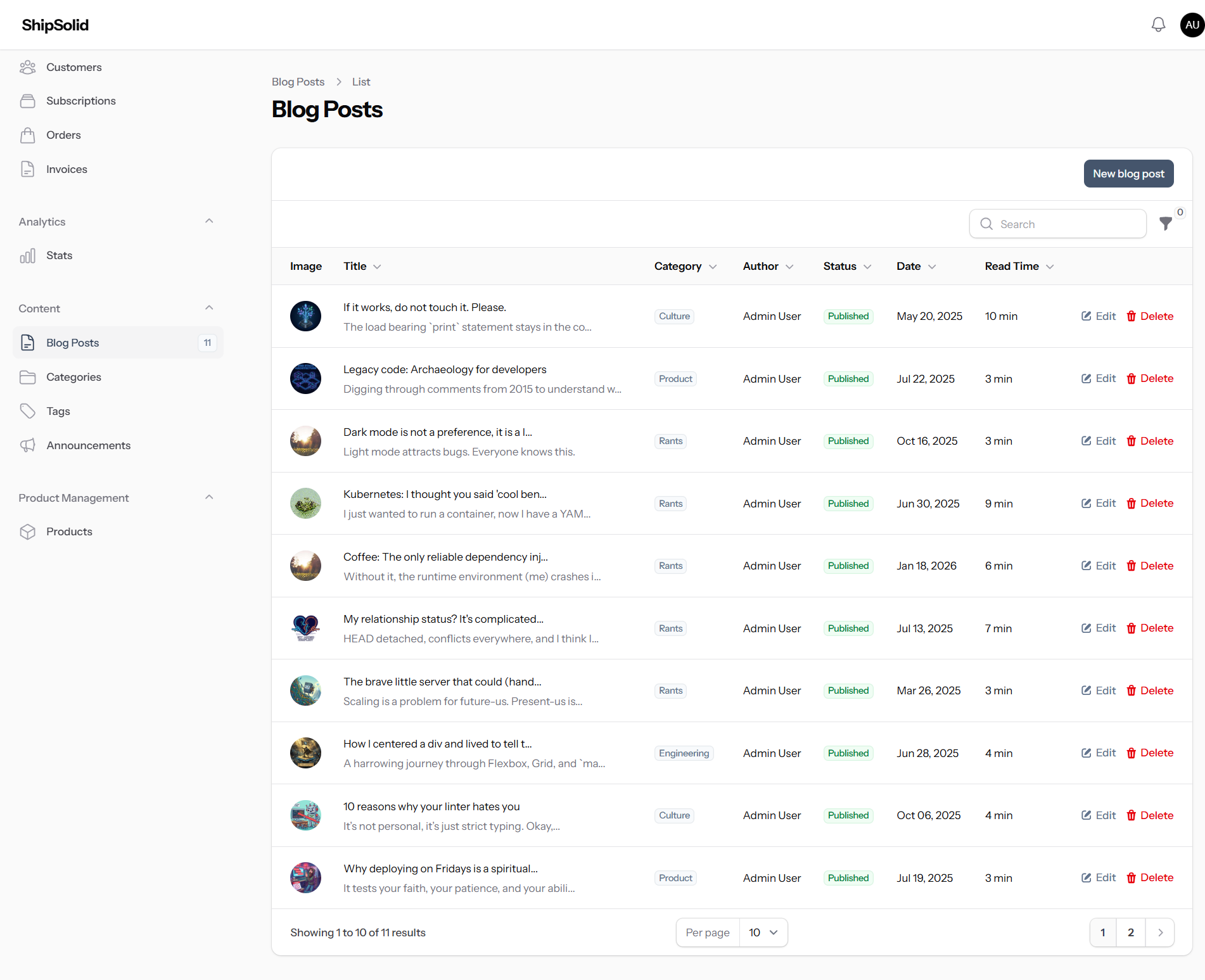Sort the table by Category column
Image resolution: width=1205 pixels, height=980 pixels.
tap(685, 266)
